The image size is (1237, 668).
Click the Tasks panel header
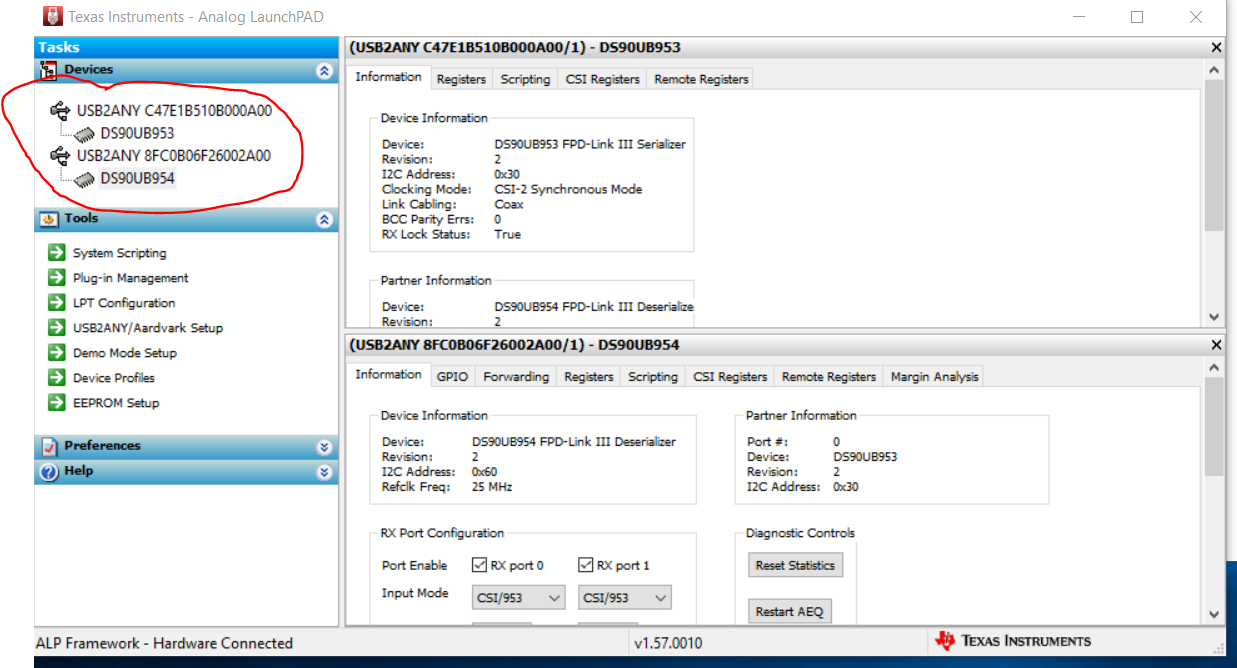(x=186, y=47)
